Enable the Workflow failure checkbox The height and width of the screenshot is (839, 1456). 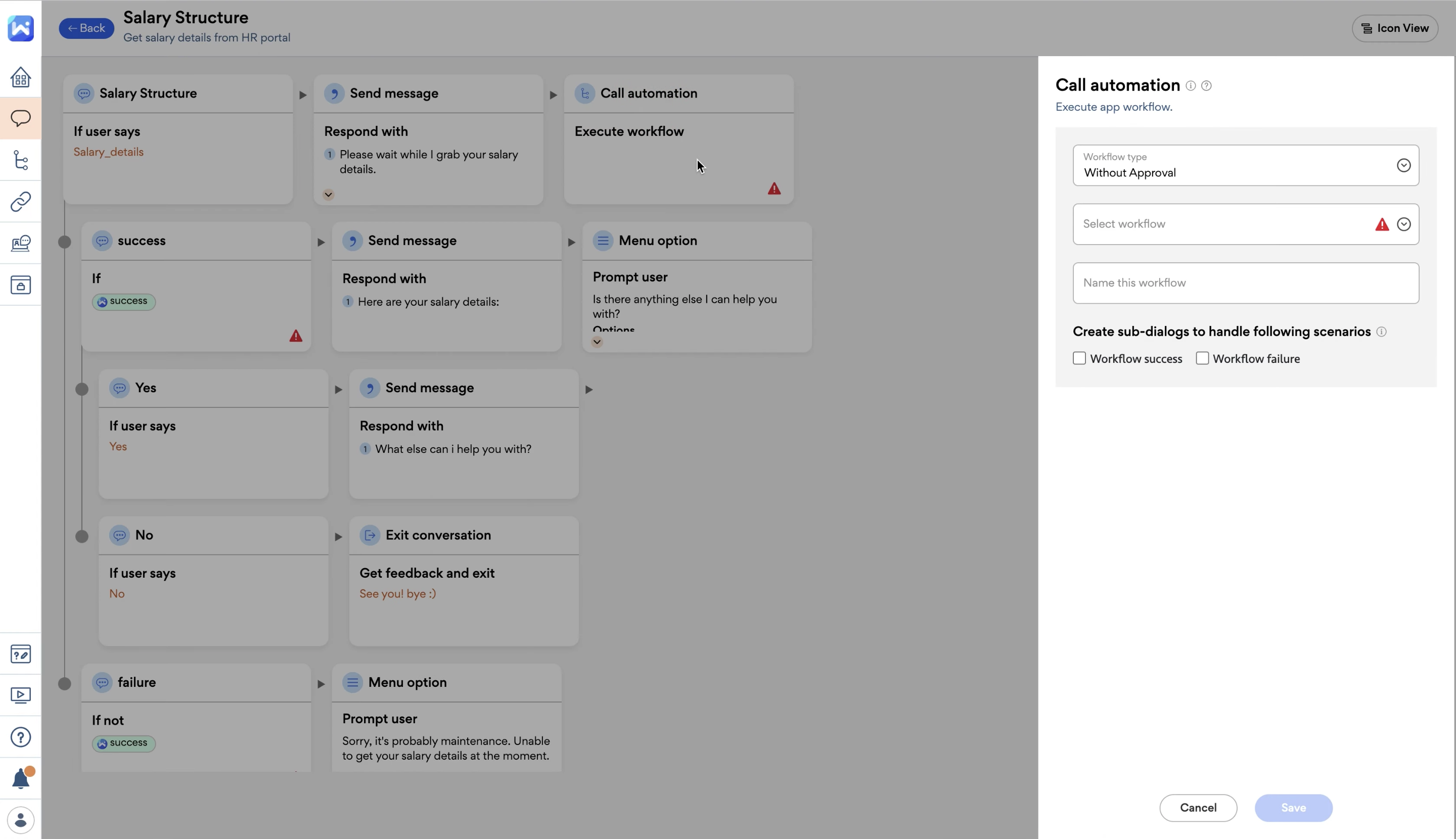click(1202, 358)
